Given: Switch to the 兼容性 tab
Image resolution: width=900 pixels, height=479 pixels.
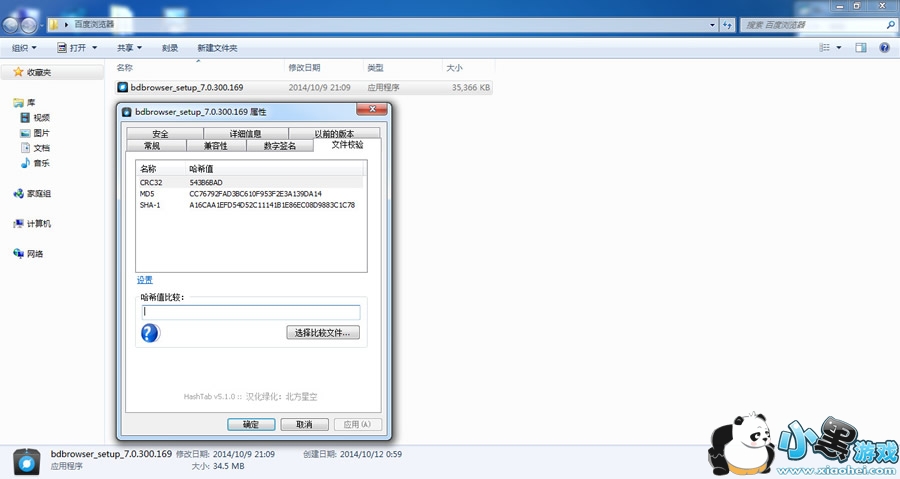Looking at the screenshot, I should [216, 146].
